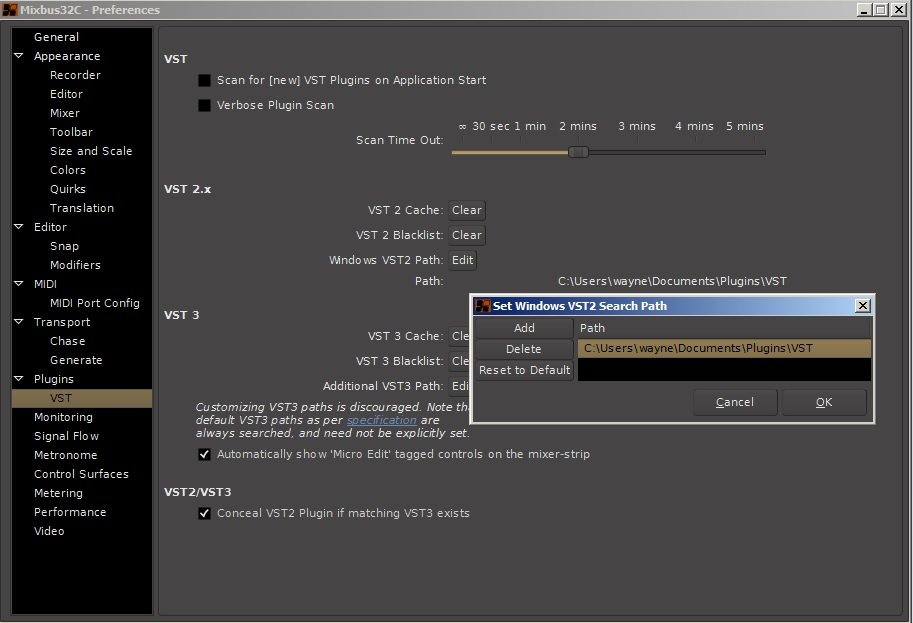Screen dimensions: 913x623
Task: Select Control Surfaces page
Action: click(x=81, y=474)
